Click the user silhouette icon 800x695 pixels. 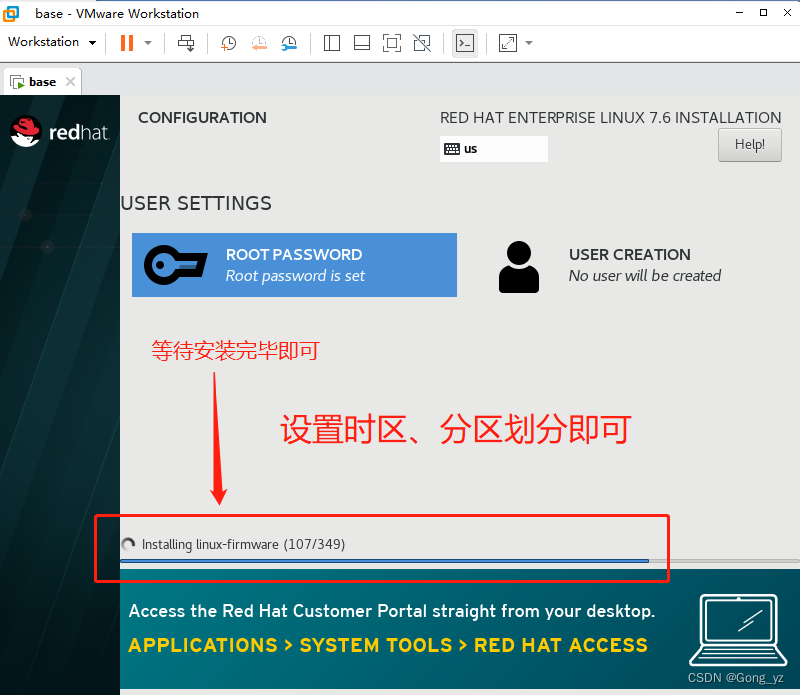pyautogui.click(x=518, y=267)
